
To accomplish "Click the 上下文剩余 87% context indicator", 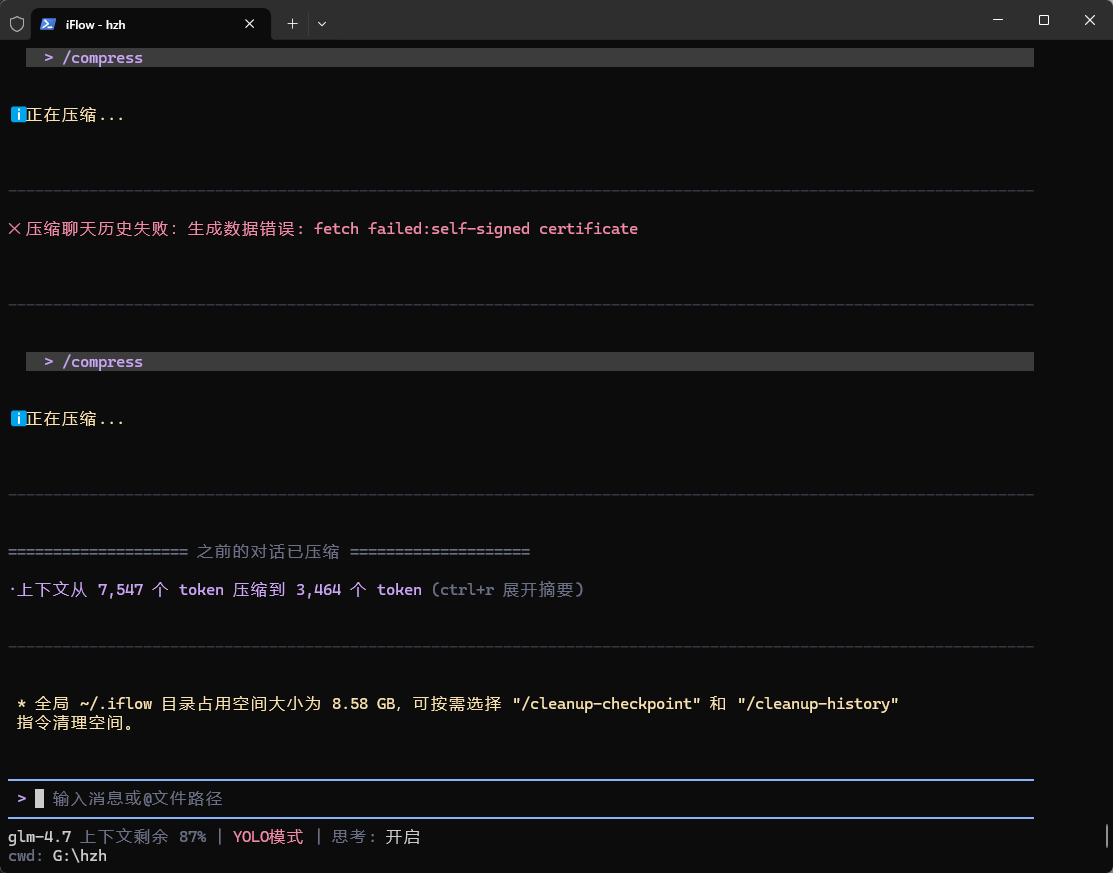I will (x=144, y=837).
